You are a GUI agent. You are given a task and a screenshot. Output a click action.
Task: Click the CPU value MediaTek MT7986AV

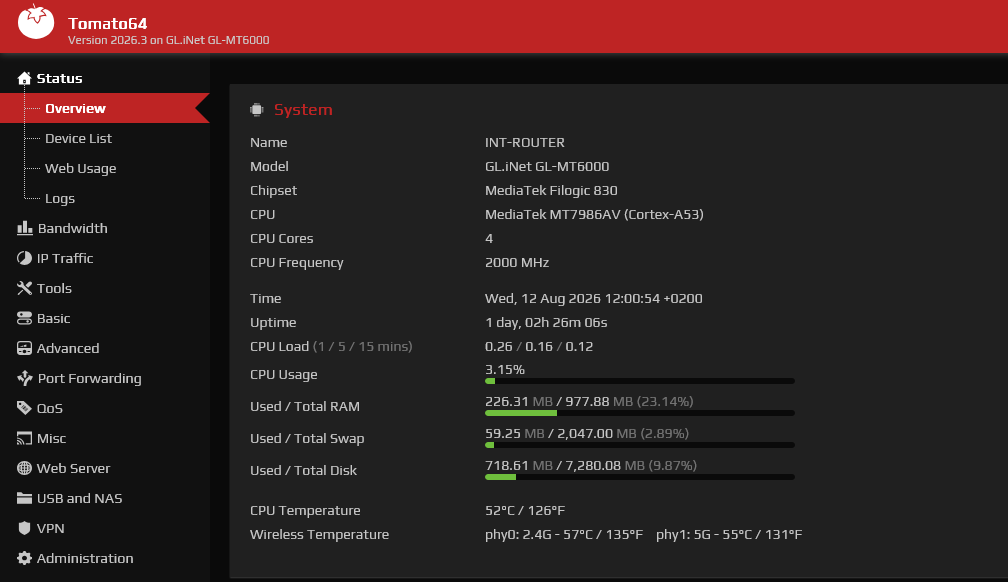click(594, 214)
